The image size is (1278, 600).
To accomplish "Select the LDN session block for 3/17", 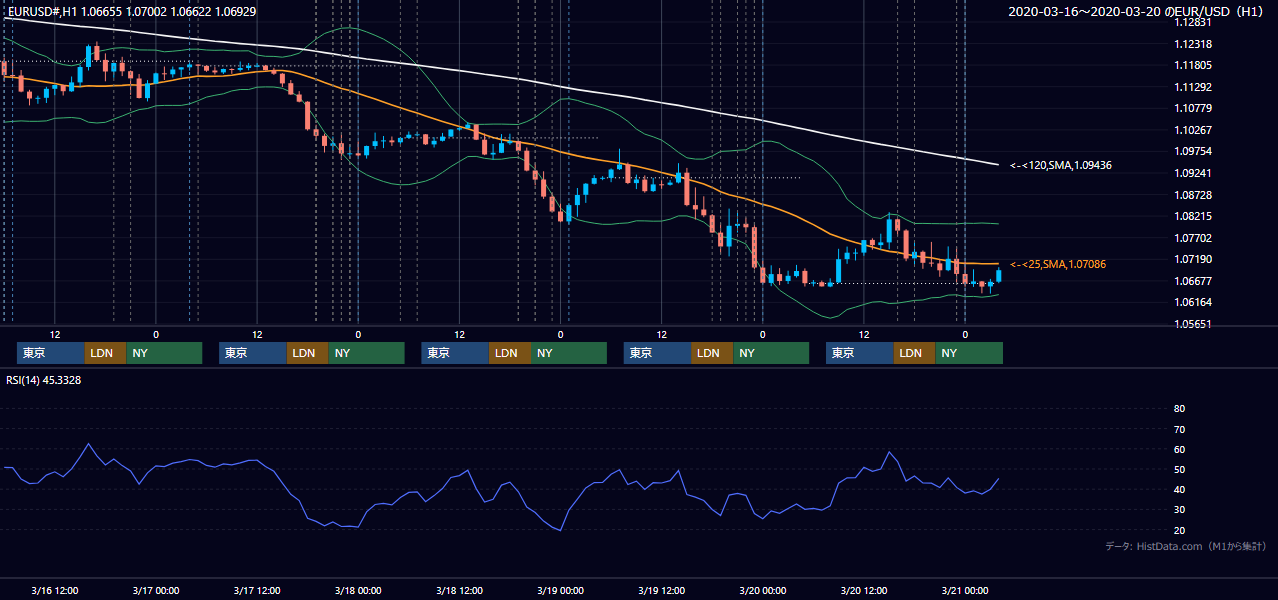I will (x=307, y=353).
